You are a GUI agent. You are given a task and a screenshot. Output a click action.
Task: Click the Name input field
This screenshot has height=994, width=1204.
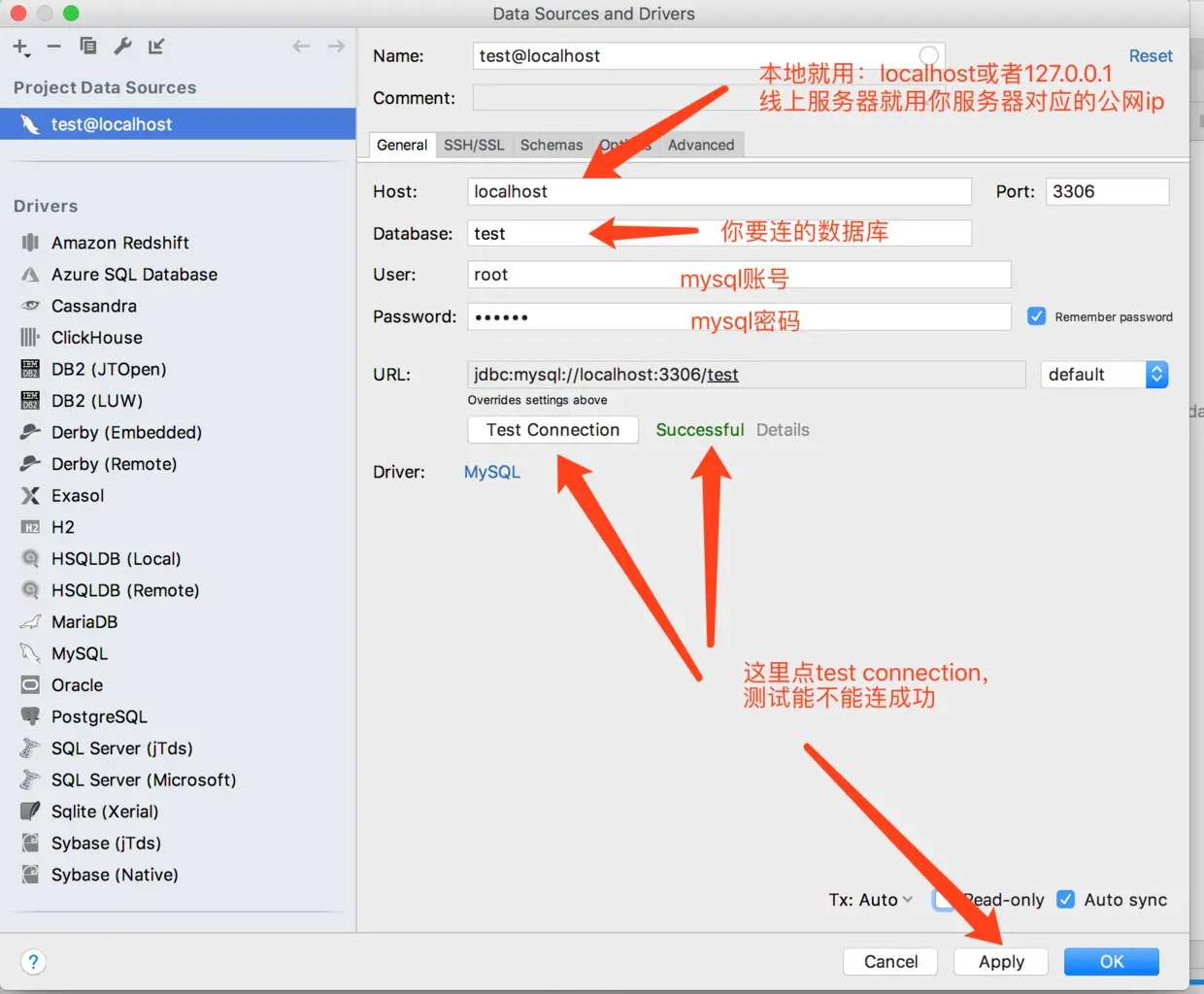[708, 55]
